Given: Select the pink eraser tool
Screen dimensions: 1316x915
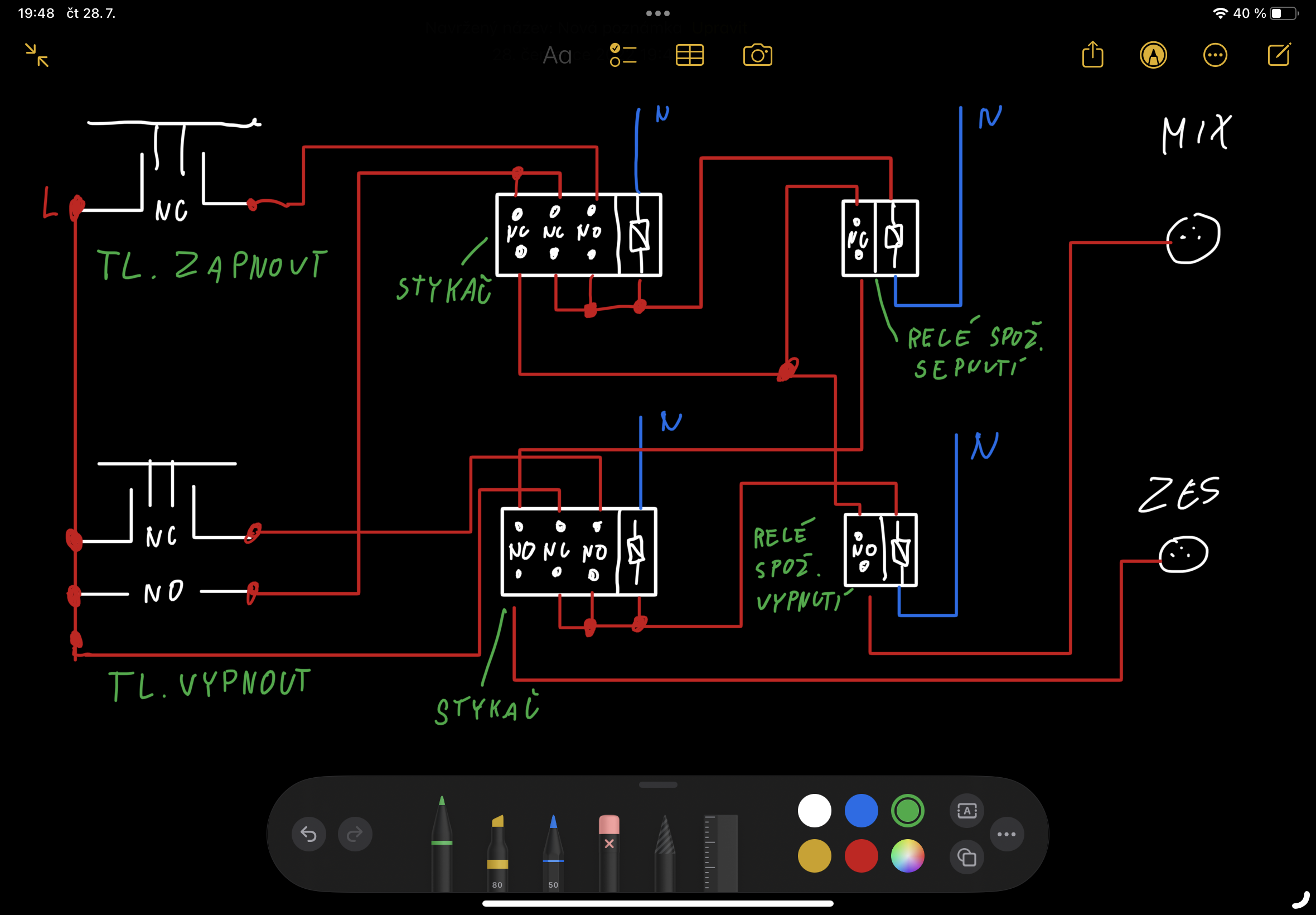Looking at the screenshot, I should pos(609,849).
